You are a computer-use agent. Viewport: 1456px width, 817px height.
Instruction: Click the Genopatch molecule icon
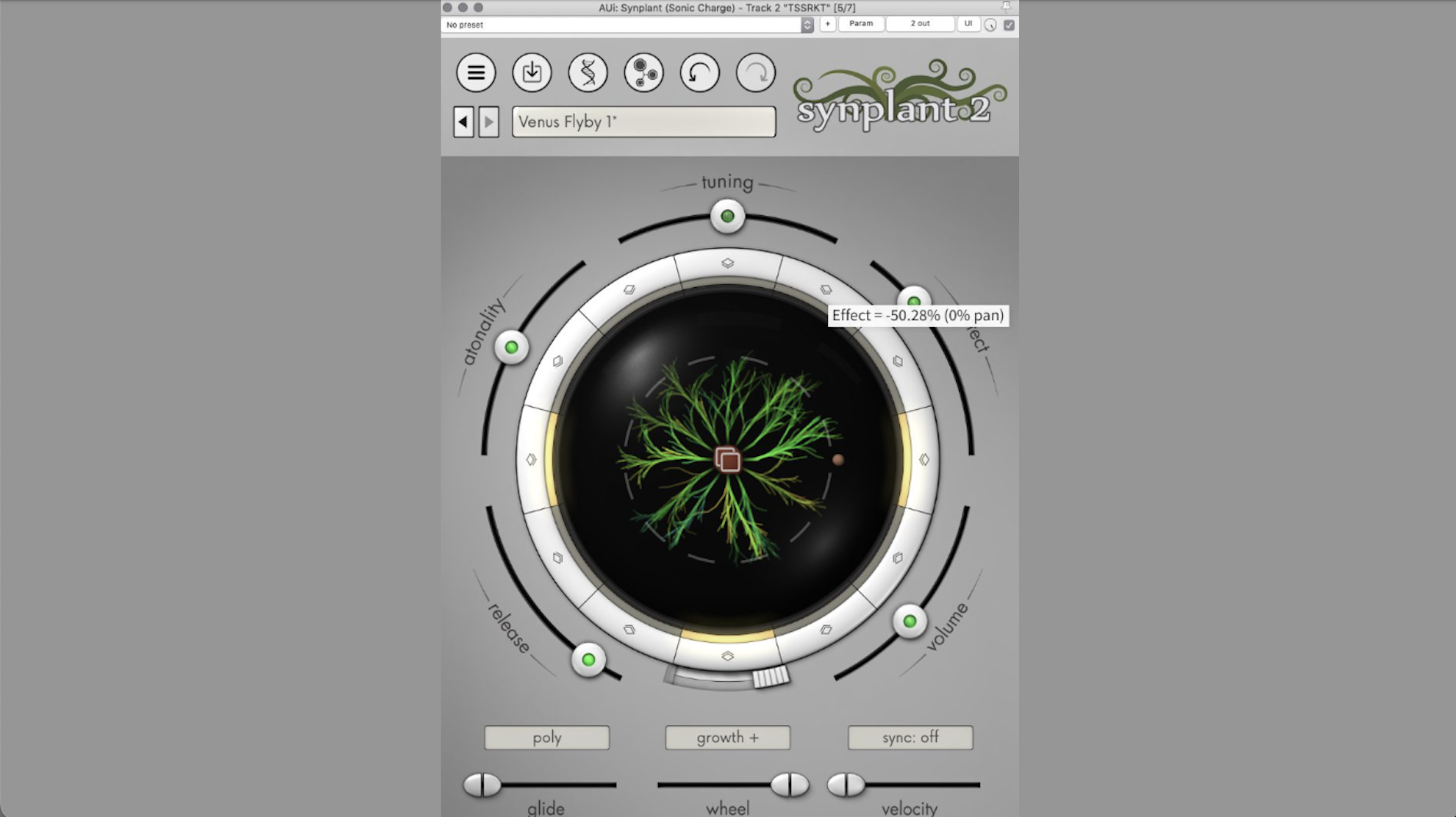644,73
